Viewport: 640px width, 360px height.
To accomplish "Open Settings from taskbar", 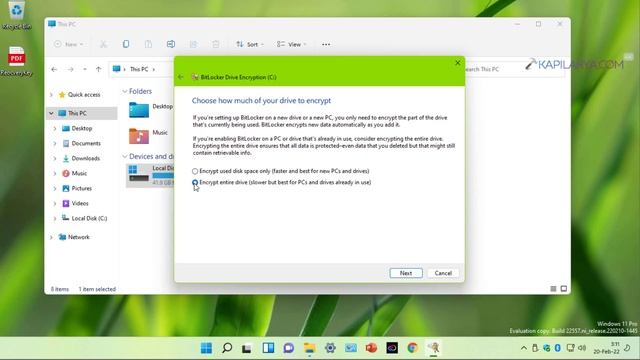I will (x=330, y=348).
